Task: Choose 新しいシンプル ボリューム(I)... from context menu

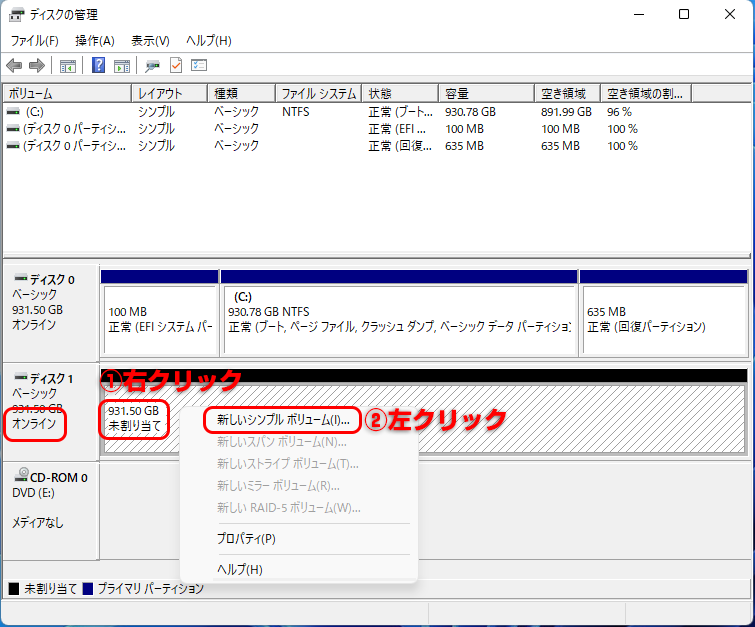Action: coord(283,420)
